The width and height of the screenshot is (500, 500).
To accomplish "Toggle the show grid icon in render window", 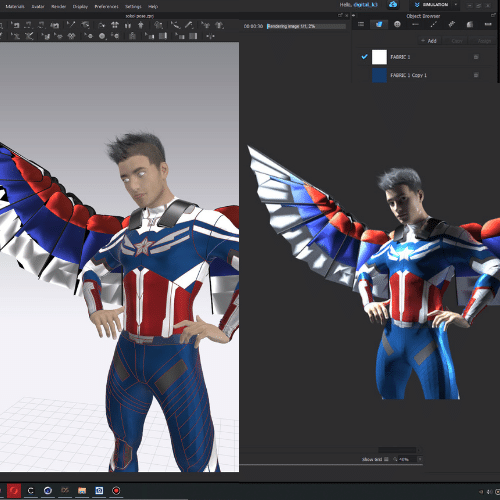I will point(386,459).
